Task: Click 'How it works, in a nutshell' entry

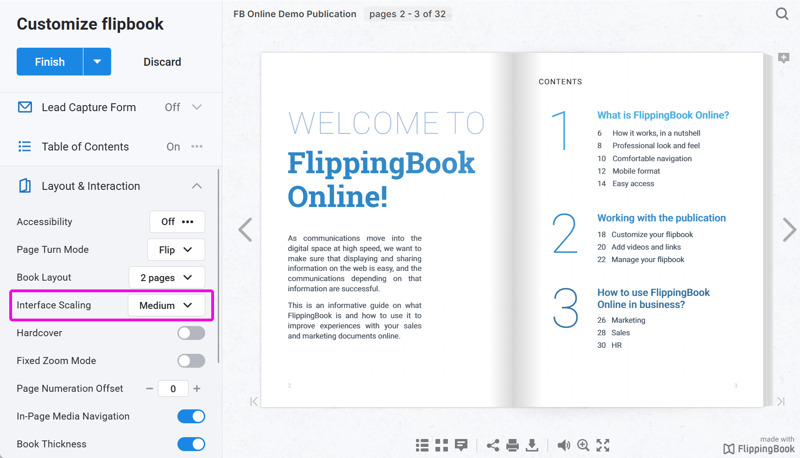Action: coord(656,133)
